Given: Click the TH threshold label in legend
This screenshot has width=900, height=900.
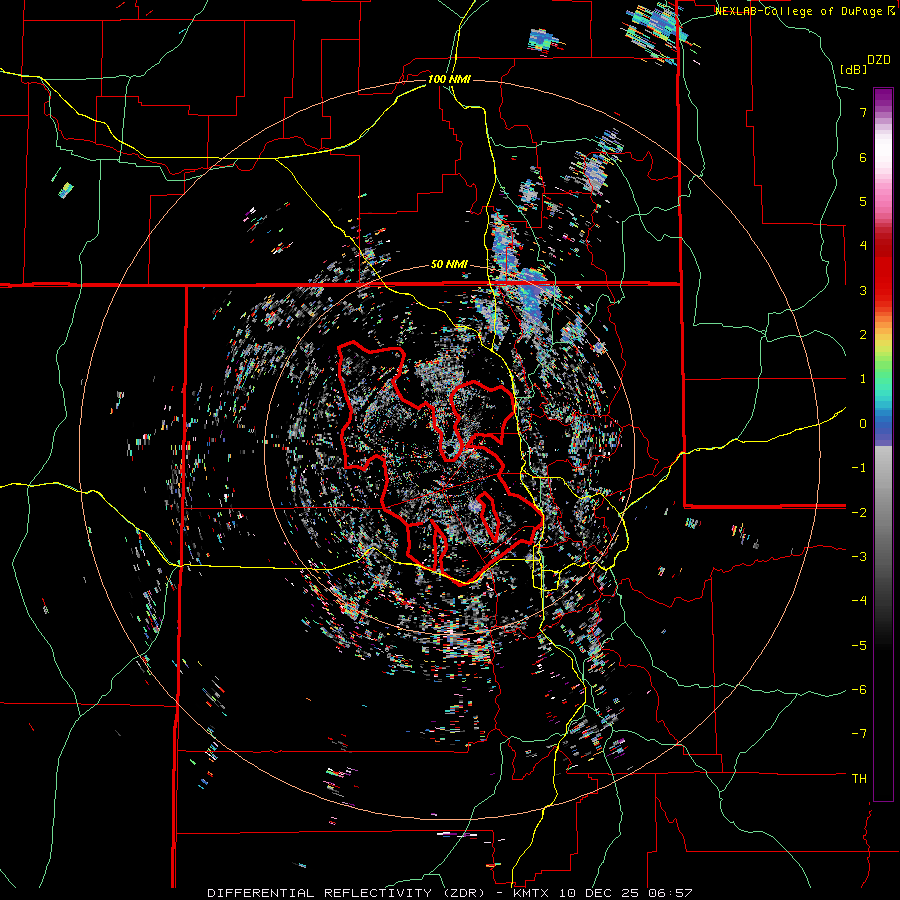Looking at the screenshot, I should pyautogui.click(x=859, y=779).
